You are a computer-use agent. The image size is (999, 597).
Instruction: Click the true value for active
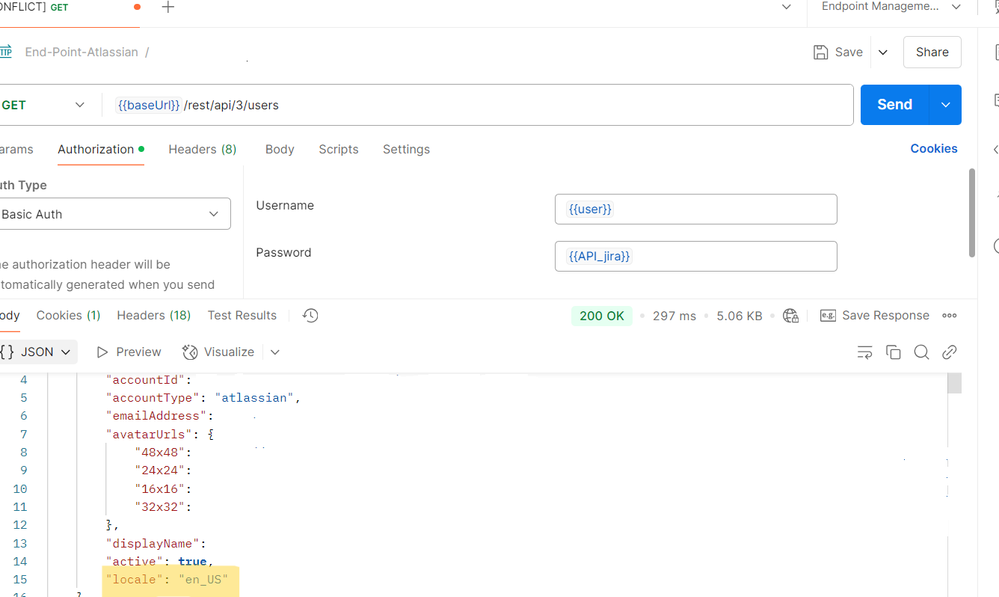click(x=192, y=561)
